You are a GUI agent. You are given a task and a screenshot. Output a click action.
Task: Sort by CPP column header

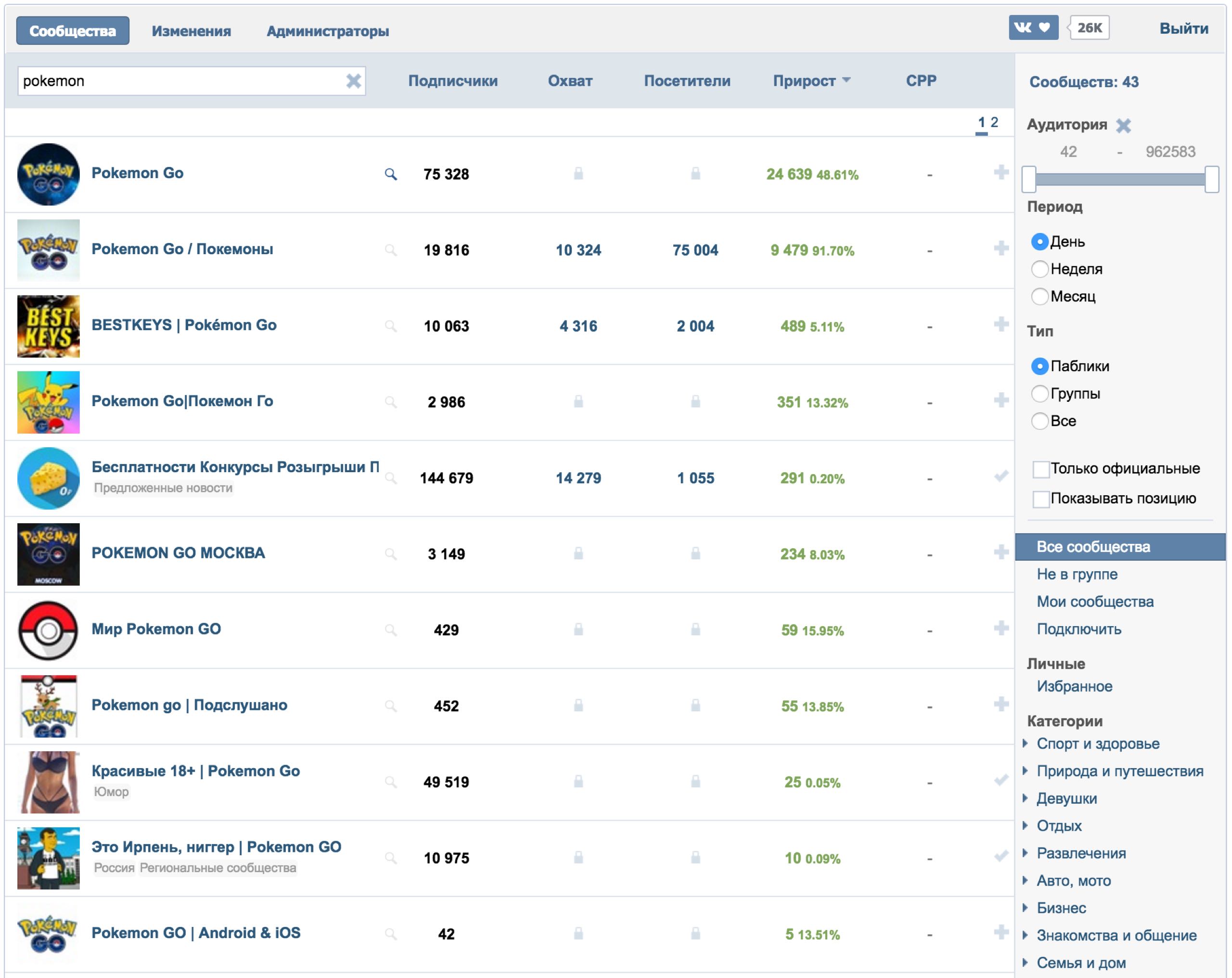pyautogui.click(x=921, y=80)
